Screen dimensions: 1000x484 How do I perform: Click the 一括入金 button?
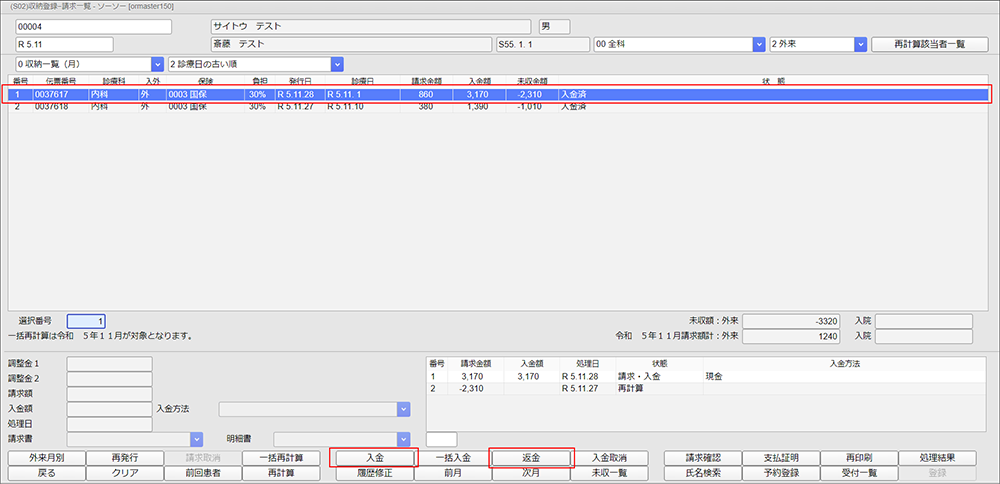coord(452,457)
